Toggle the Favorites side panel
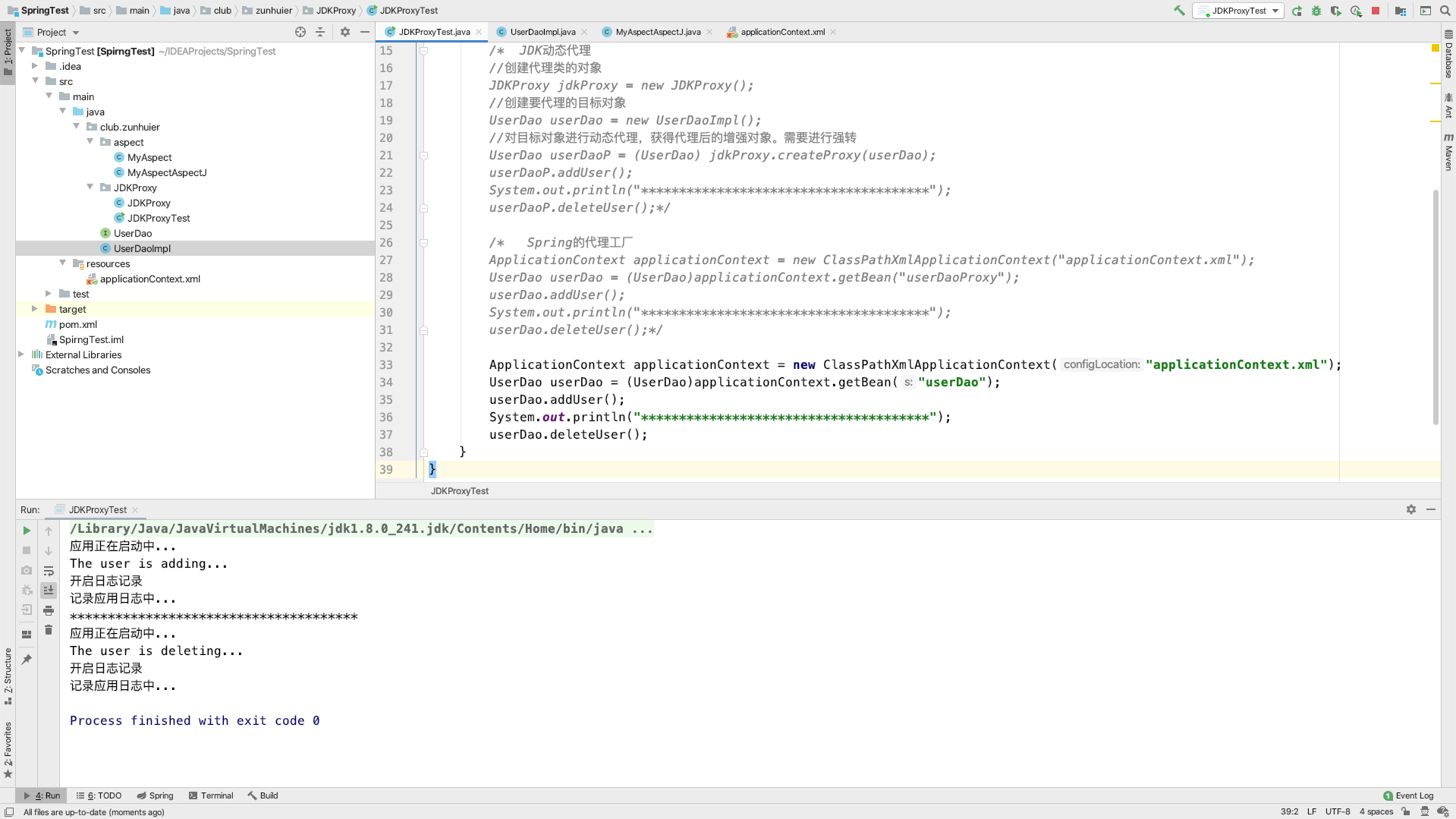The image size is (1456, 819). (x=8, y=750)
